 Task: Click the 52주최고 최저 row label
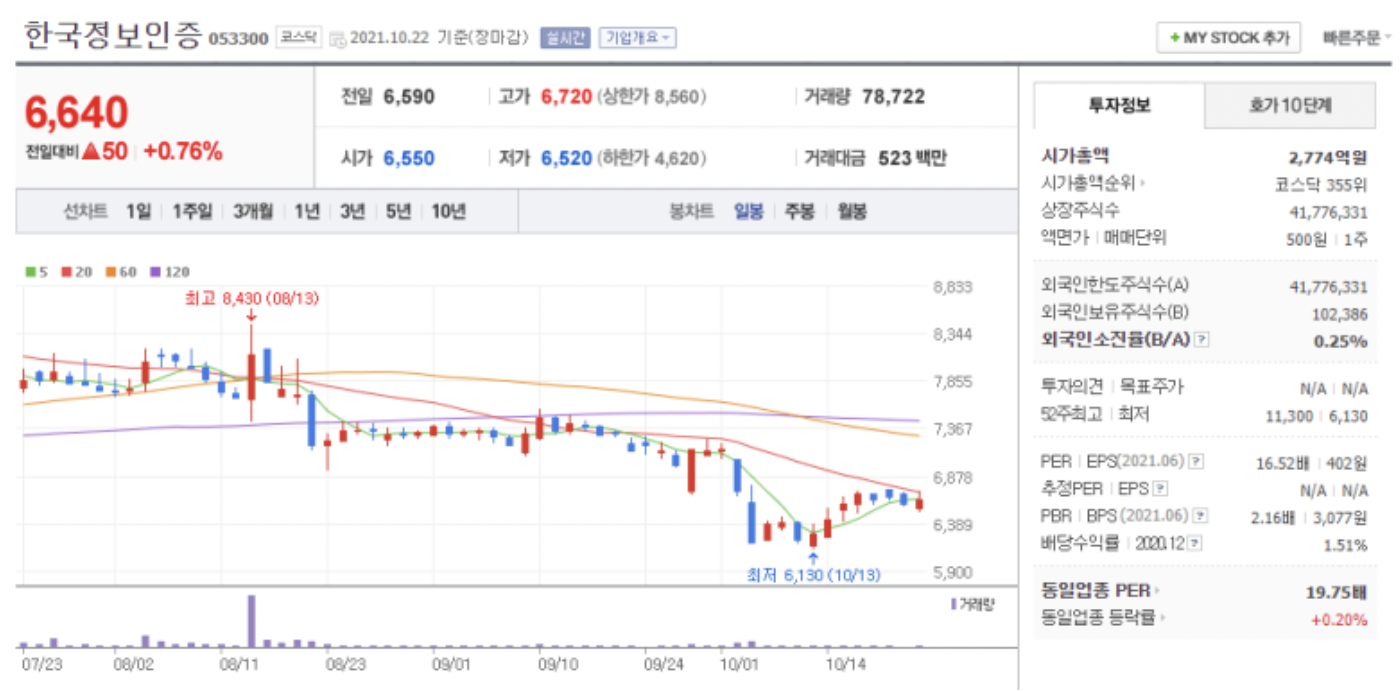(1094, 412)
